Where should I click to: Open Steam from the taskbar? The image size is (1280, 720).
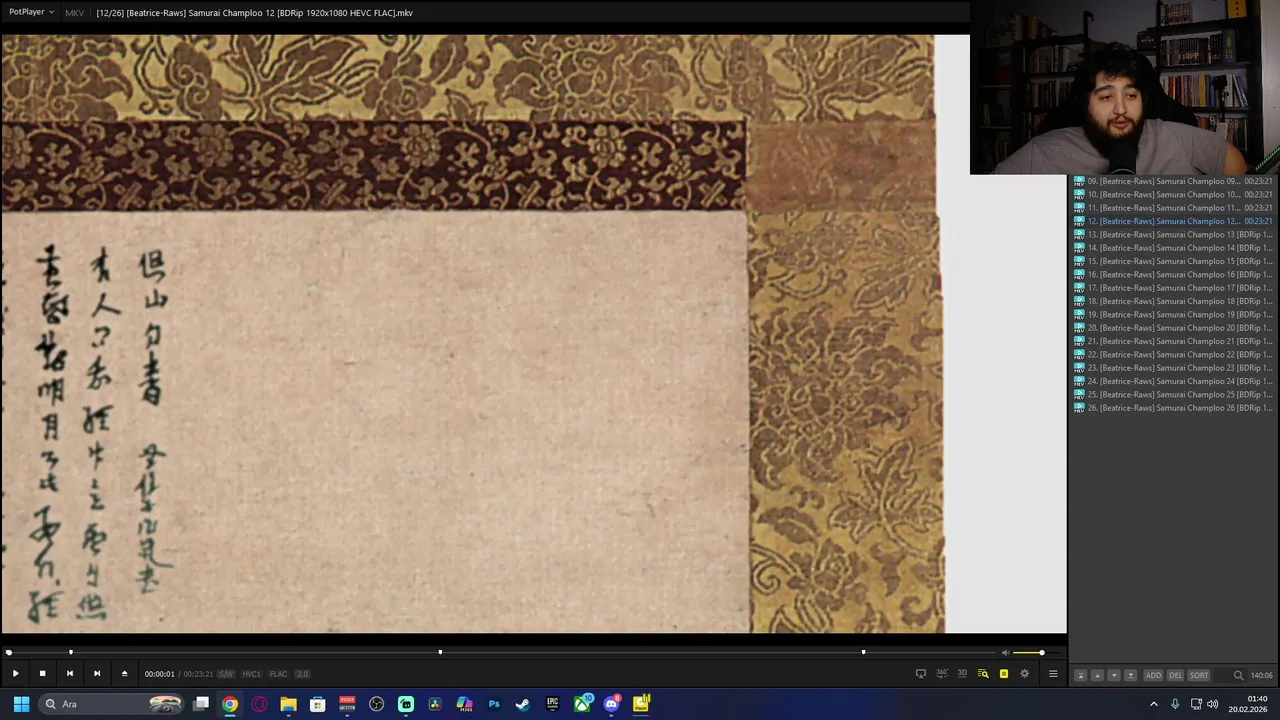point(522,704)
